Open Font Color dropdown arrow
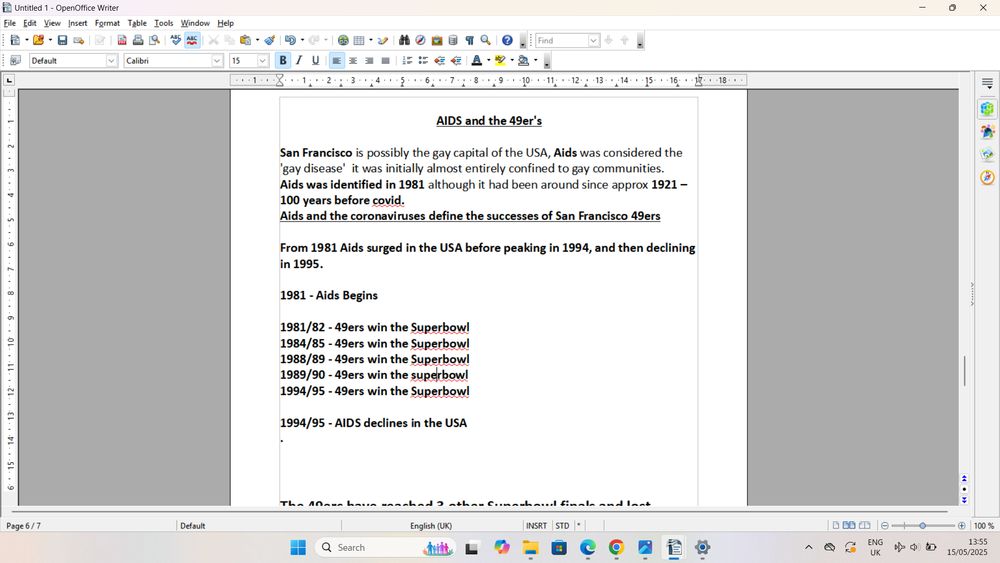 click(x=489, y=61)
